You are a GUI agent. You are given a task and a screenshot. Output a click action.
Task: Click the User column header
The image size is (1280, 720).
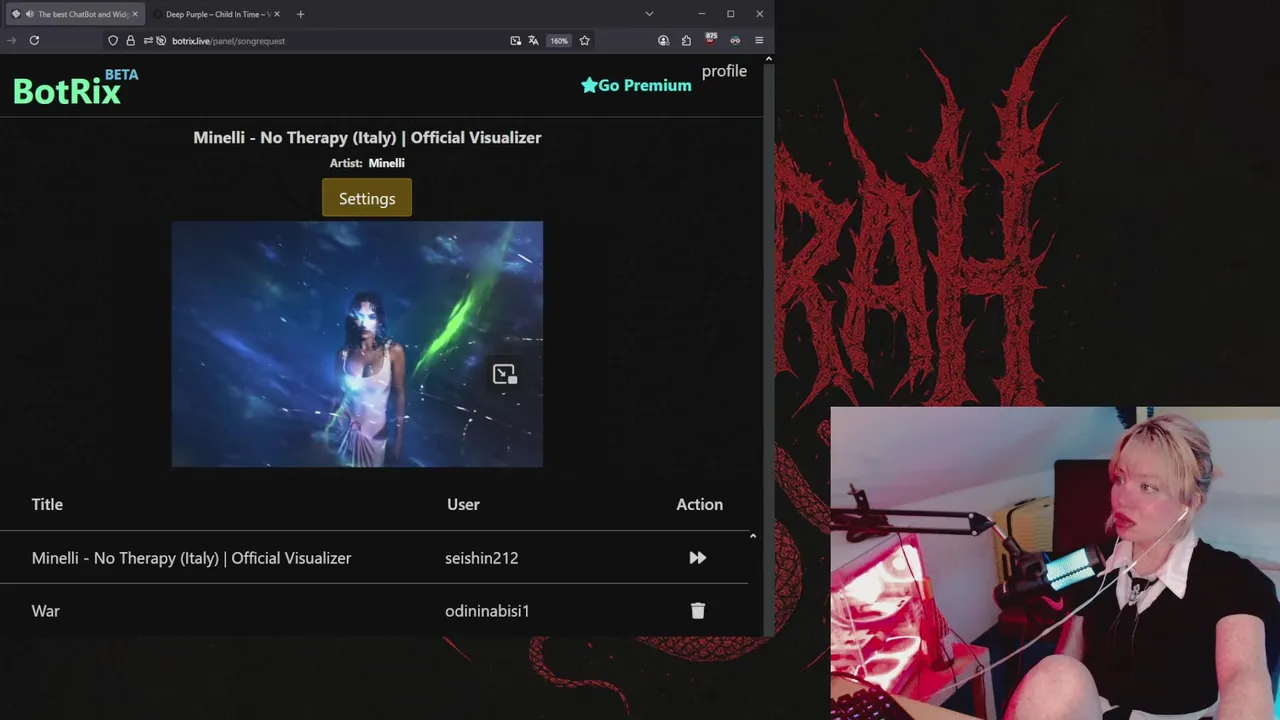coord(463,504)
